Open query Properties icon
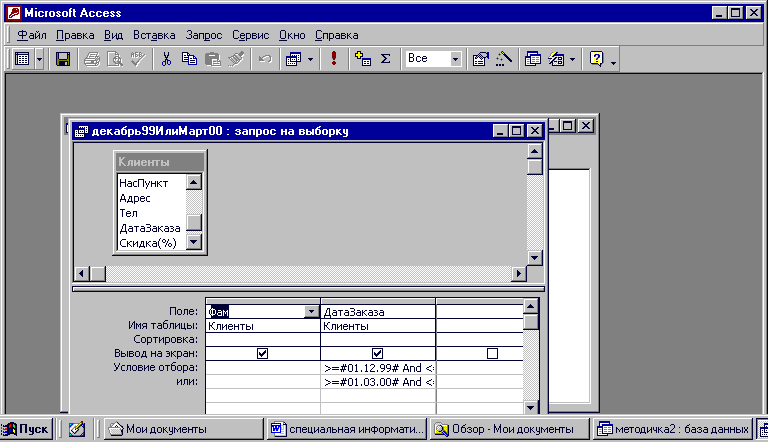768x442 pixels. coord(480,59)
